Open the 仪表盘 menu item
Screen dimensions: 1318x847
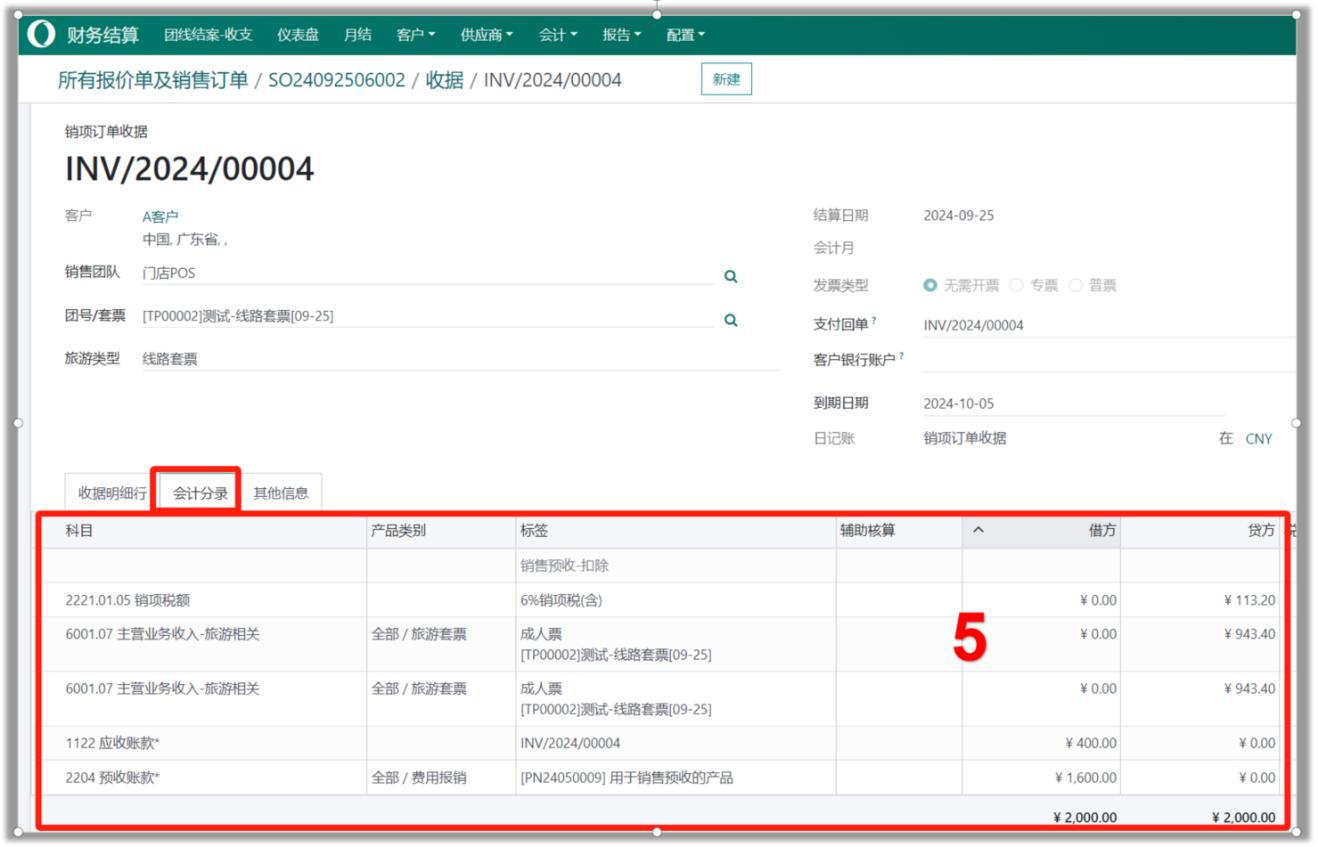tap(298, 35)
